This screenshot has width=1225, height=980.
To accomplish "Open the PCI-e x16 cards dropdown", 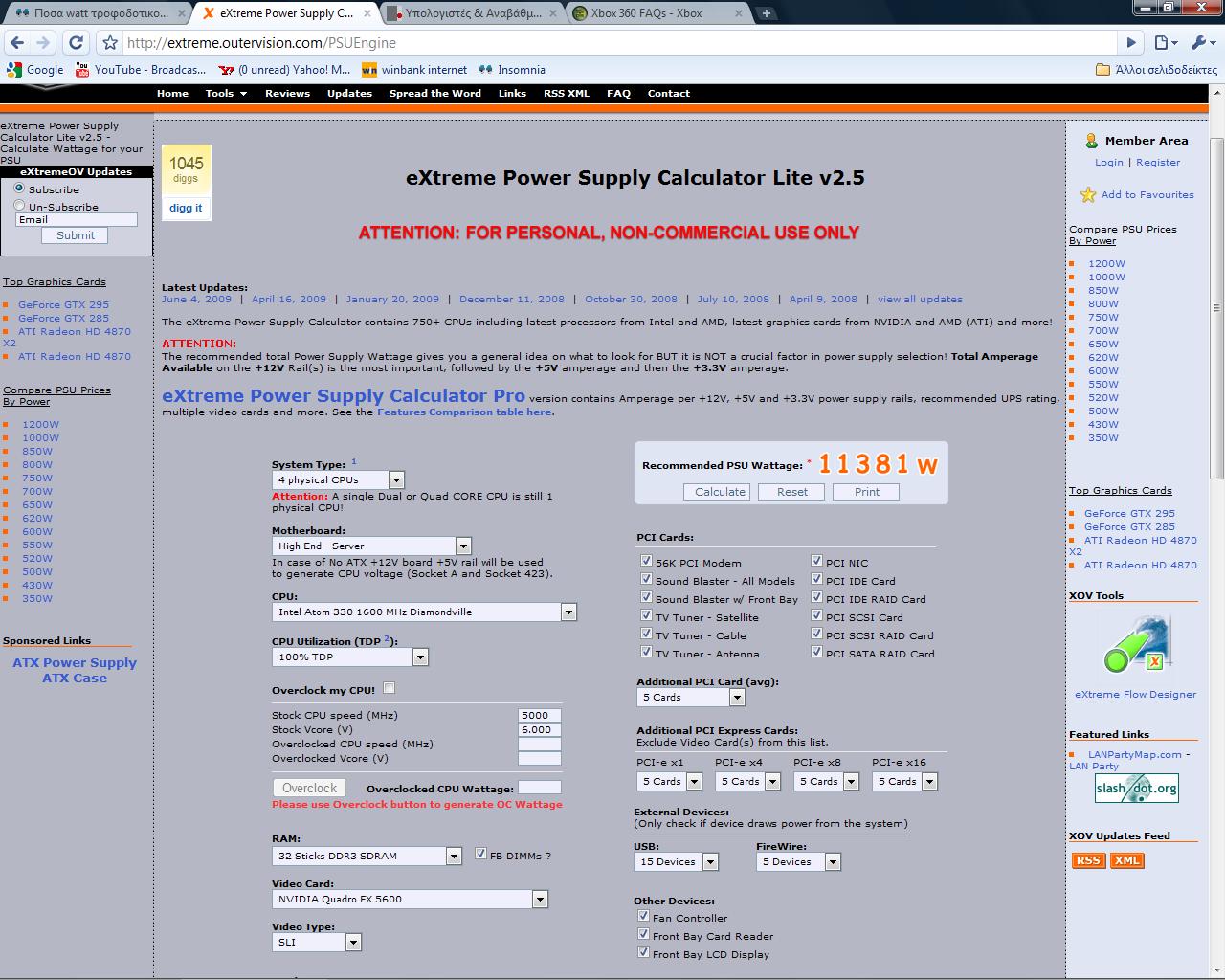I will [904, 781].
